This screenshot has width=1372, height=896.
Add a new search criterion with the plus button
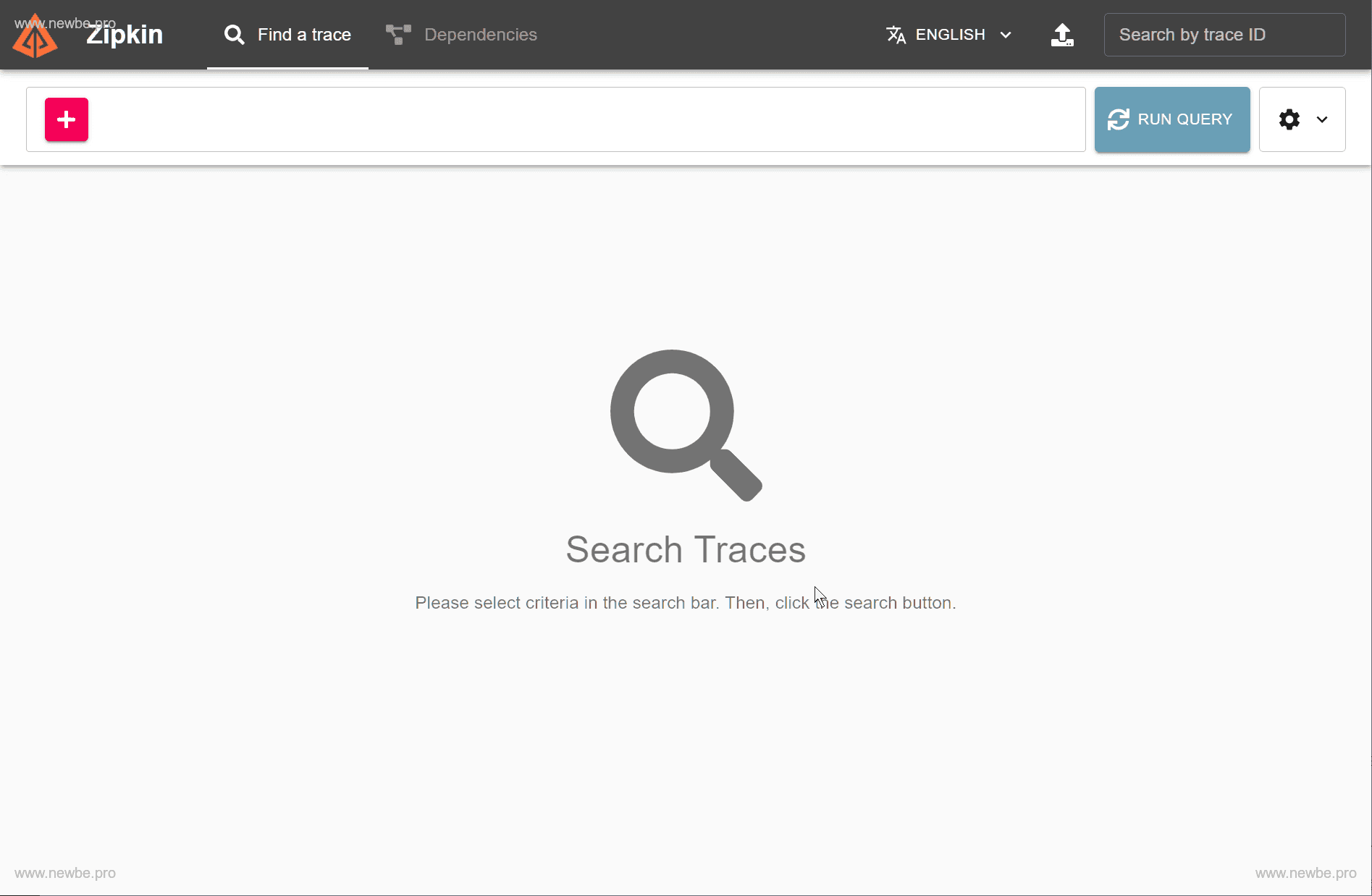tap(66, 119)
